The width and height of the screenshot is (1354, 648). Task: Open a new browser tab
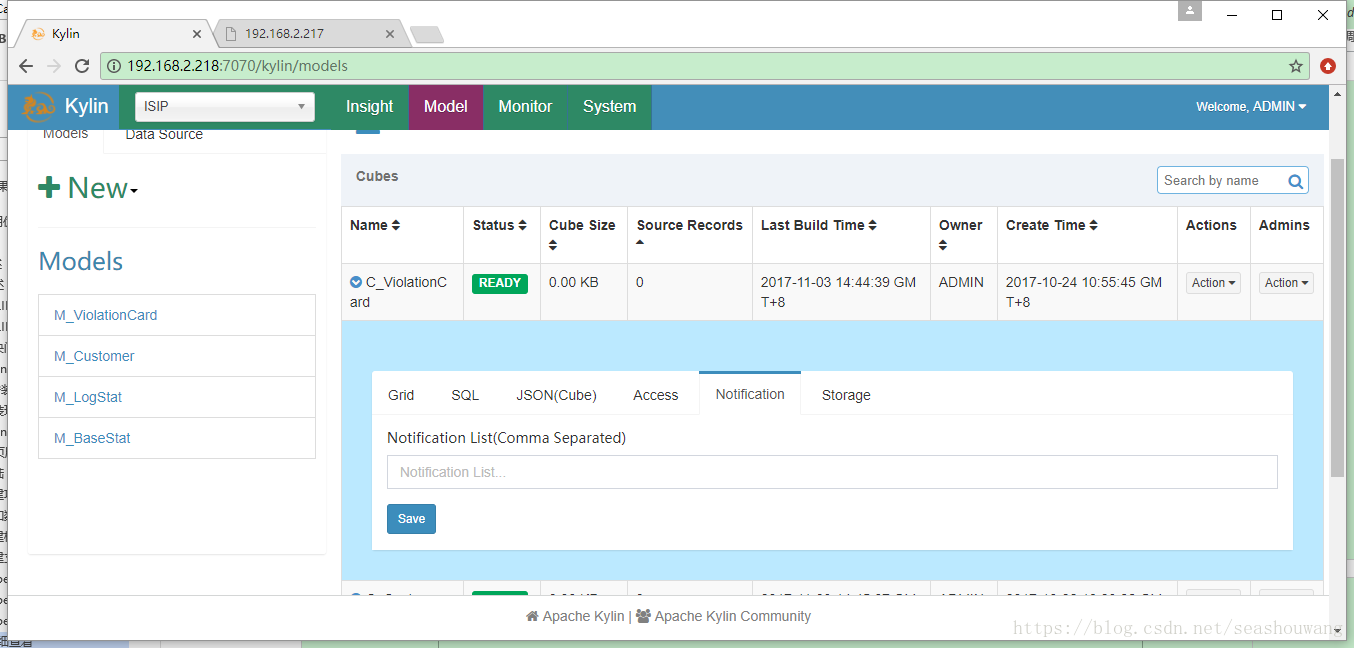coord(427,35)
